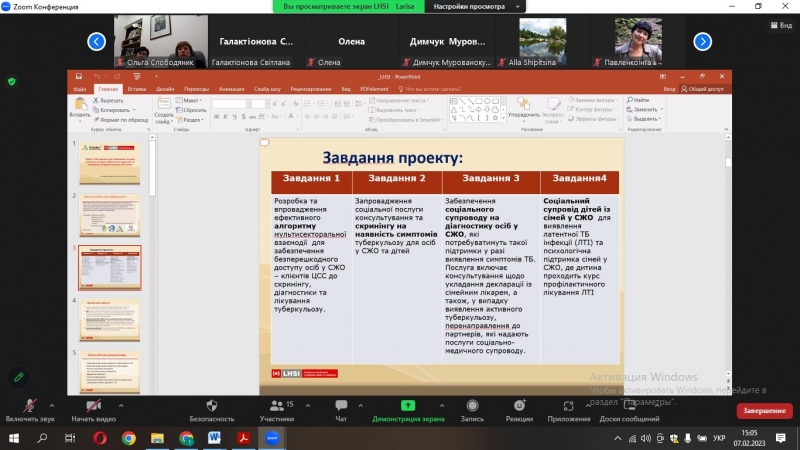This screenshot has width=800, height=450.
Task: Click the Создать слайд icon
Action: tap(164, 104)
